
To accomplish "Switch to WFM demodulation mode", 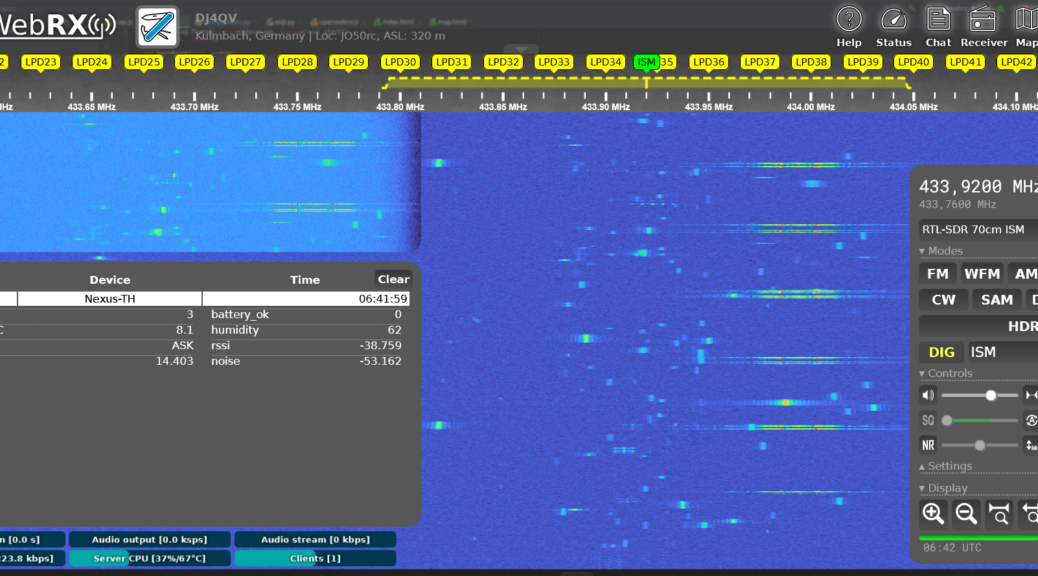I will [x=981, y=274].
